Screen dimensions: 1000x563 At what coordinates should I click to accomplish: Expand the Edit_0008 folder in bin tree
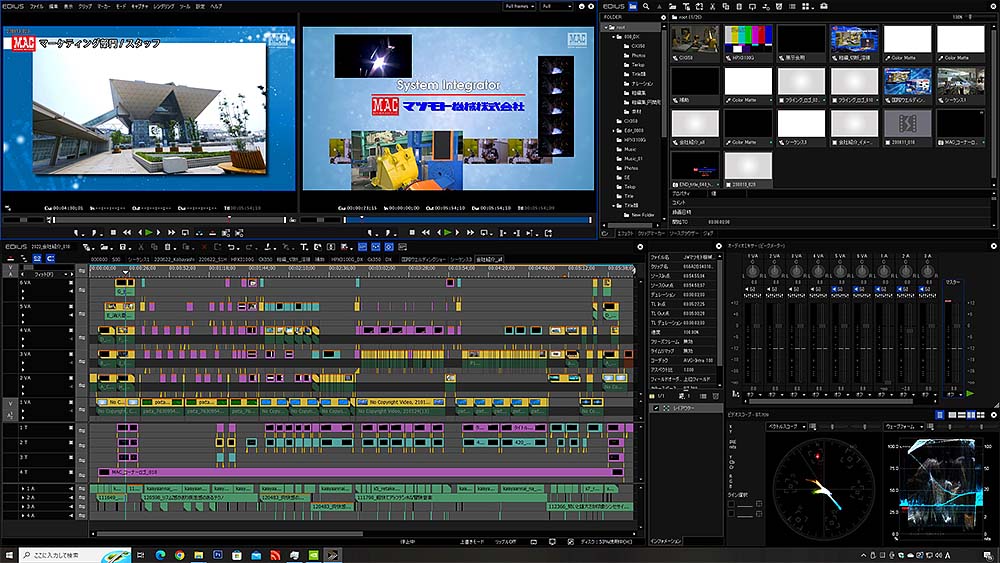tap(614, 130)
